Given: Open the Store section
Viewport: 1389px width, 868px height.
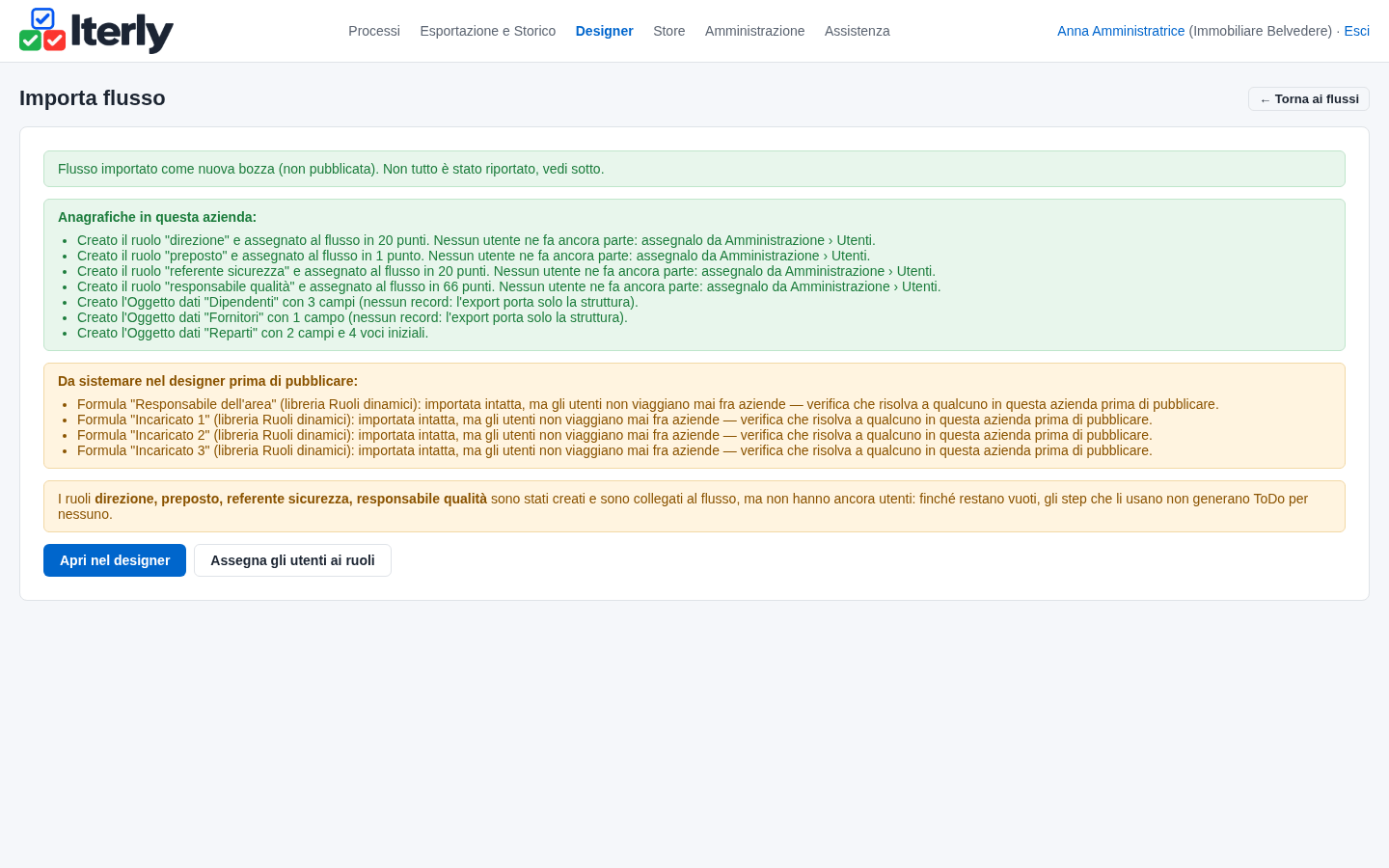Looking at the screenshot, I should click(x=669, y=31).
